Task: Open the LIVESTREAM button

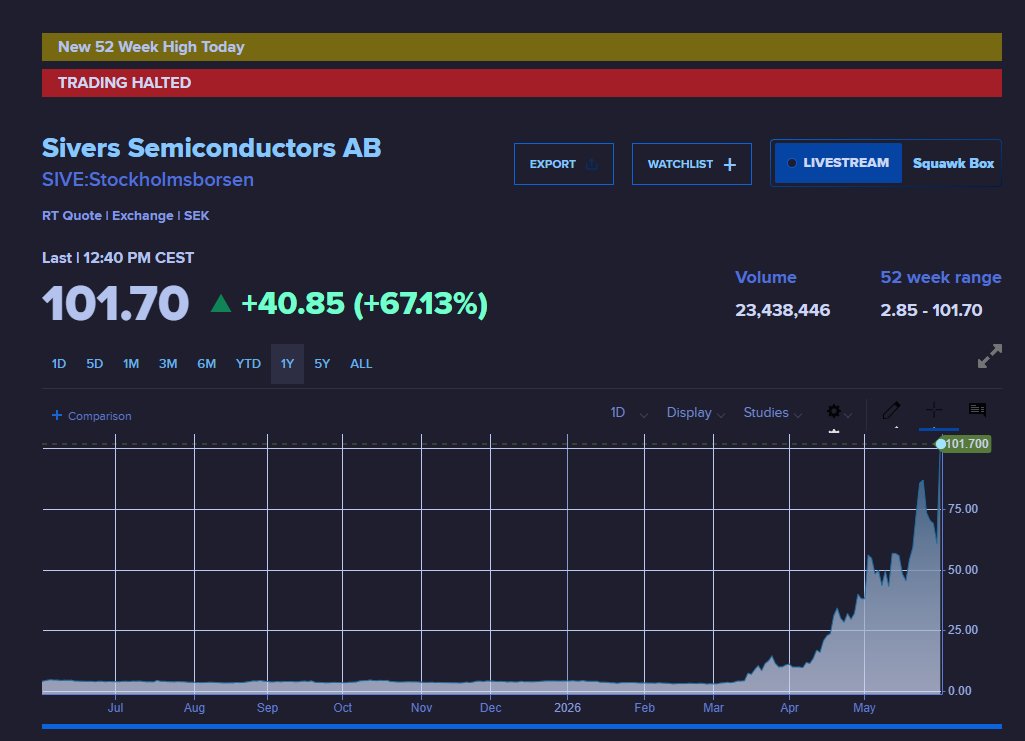Action: (838, 163)
